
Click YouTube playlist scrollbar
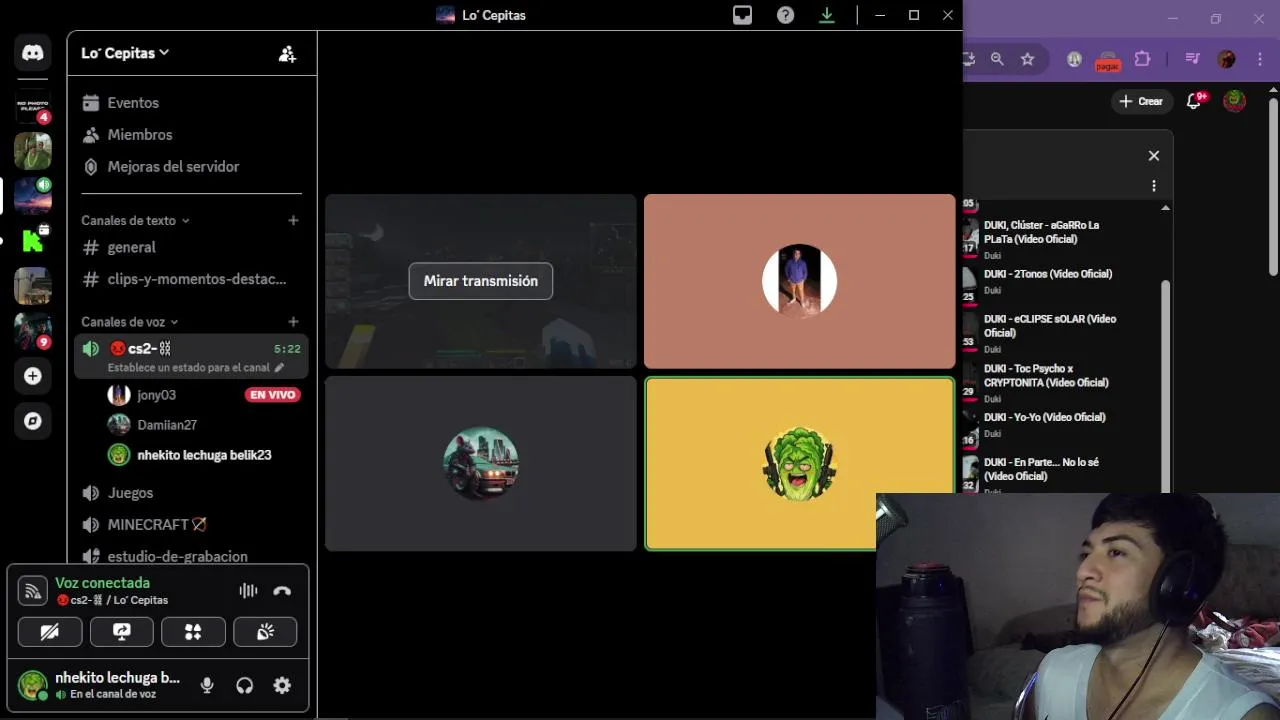click(x=1165, y=385)
